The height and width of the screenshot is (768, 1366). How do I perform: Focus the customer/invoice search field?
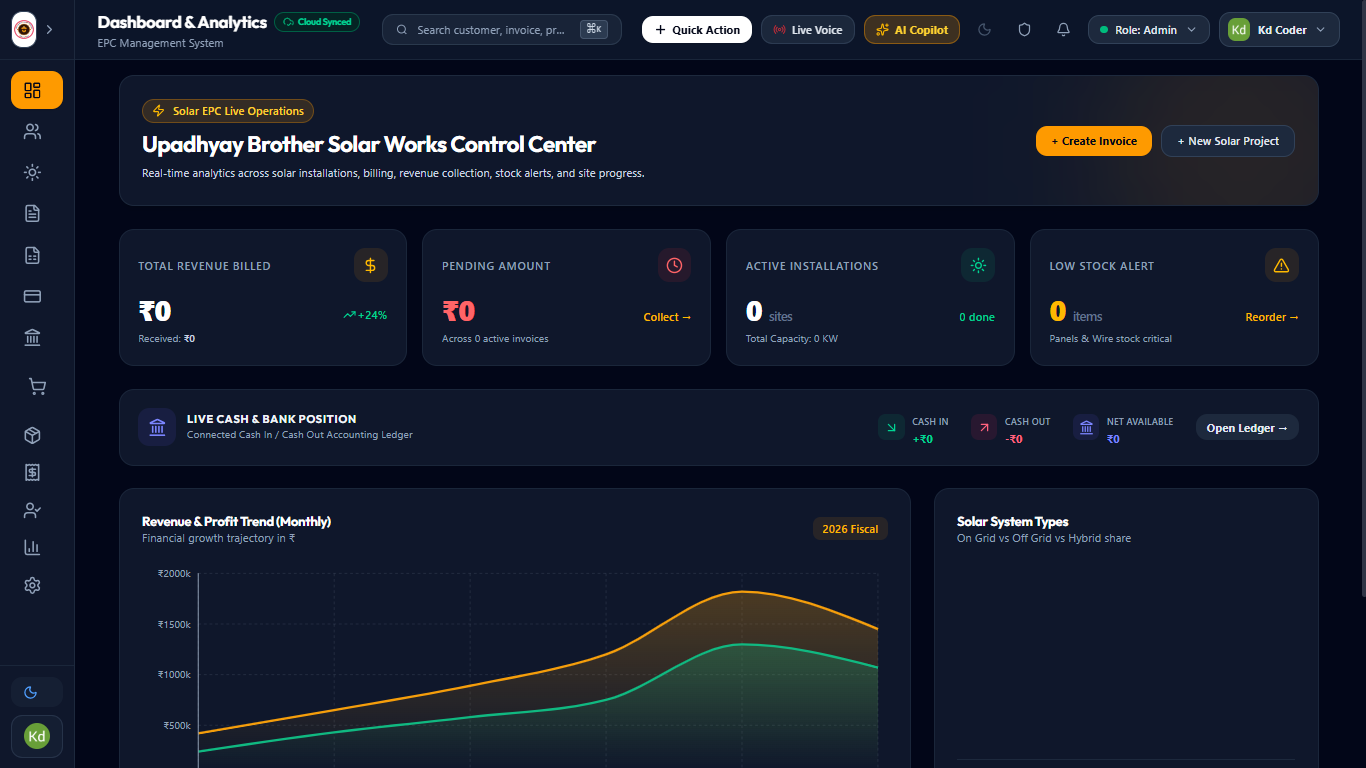click(502, 30)
